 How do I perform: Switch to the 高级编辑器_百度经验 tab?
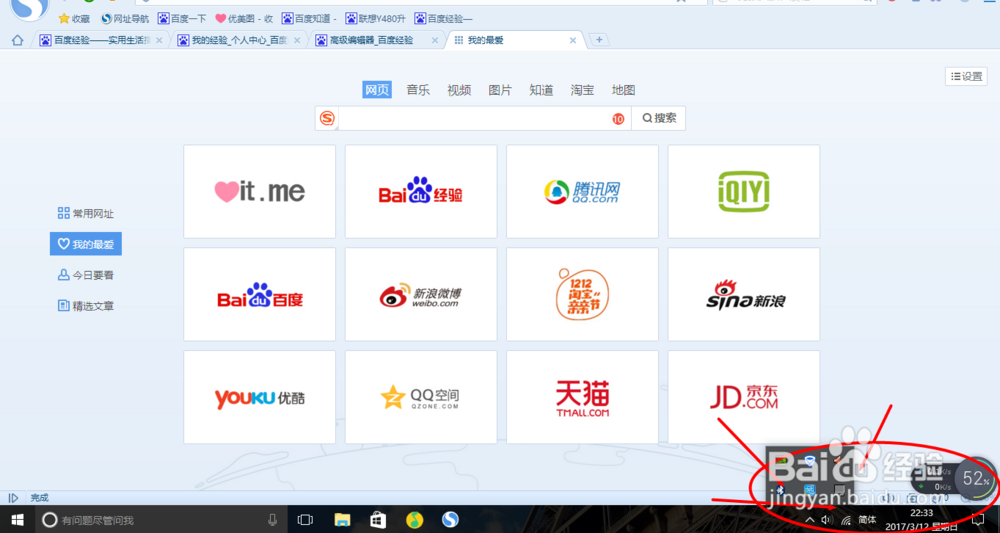(378, 40)
